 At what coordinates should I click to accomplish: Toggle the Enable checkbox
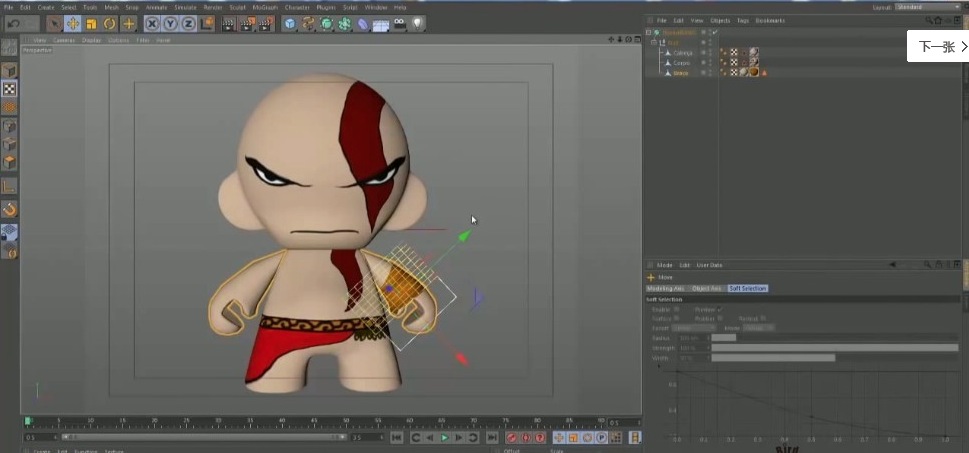coord(677,309)
